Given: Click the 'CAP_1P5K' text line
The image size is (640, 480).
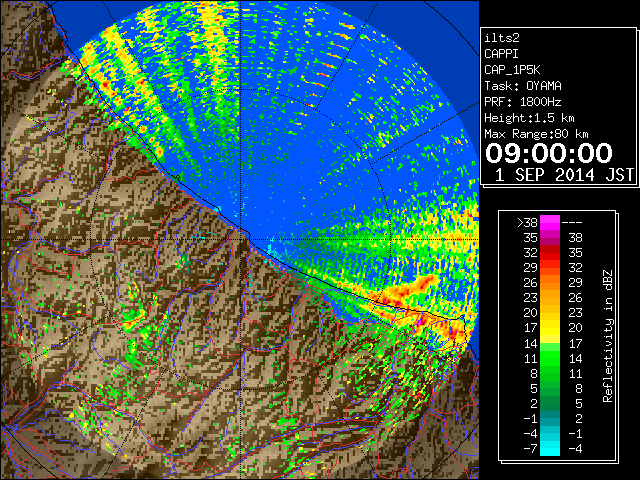Looking at the screenshot, I should pyautogui.click(x=512, y=70).
